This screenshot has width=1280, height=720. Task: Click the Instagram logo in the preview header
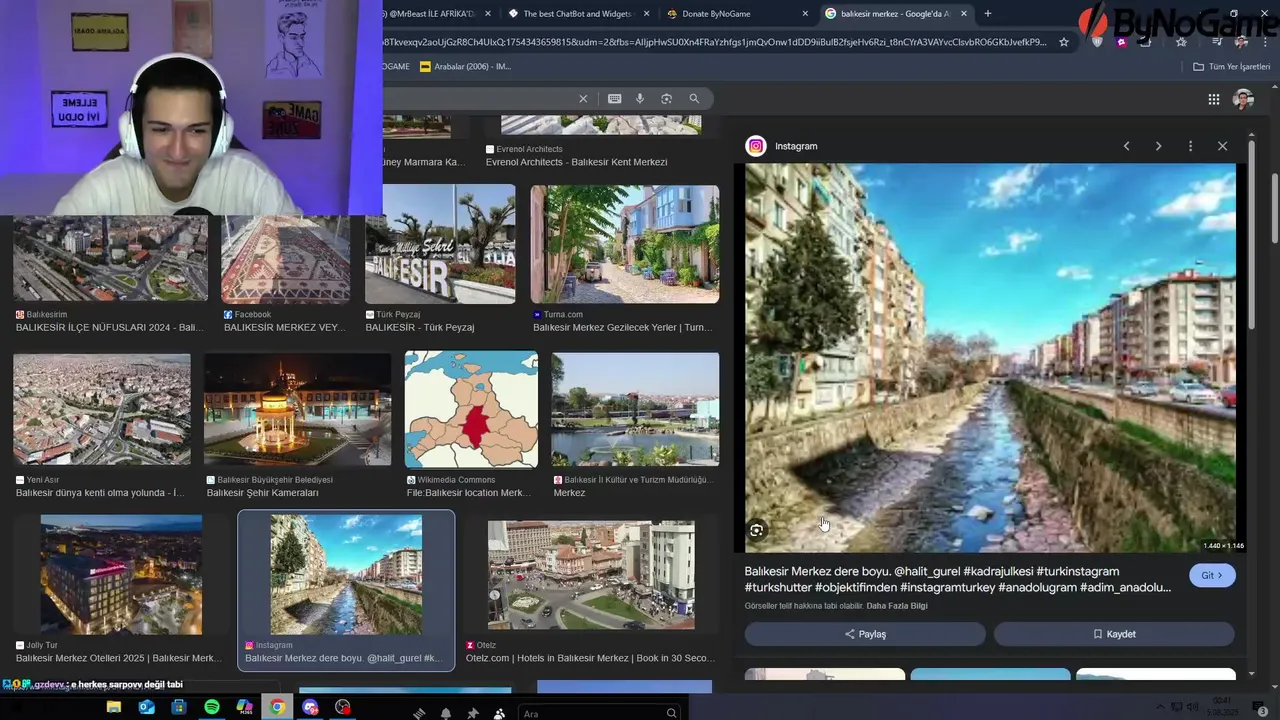click(756, 146)
